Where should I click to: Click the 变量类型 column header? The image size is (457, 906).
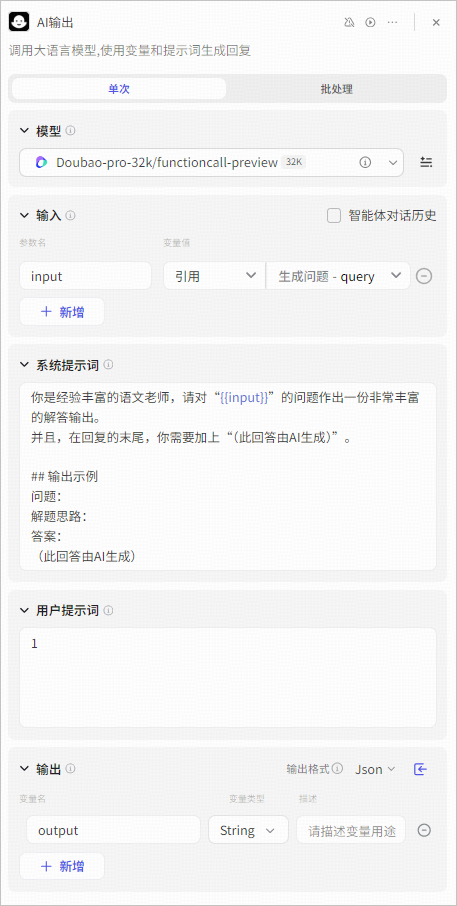247,799
